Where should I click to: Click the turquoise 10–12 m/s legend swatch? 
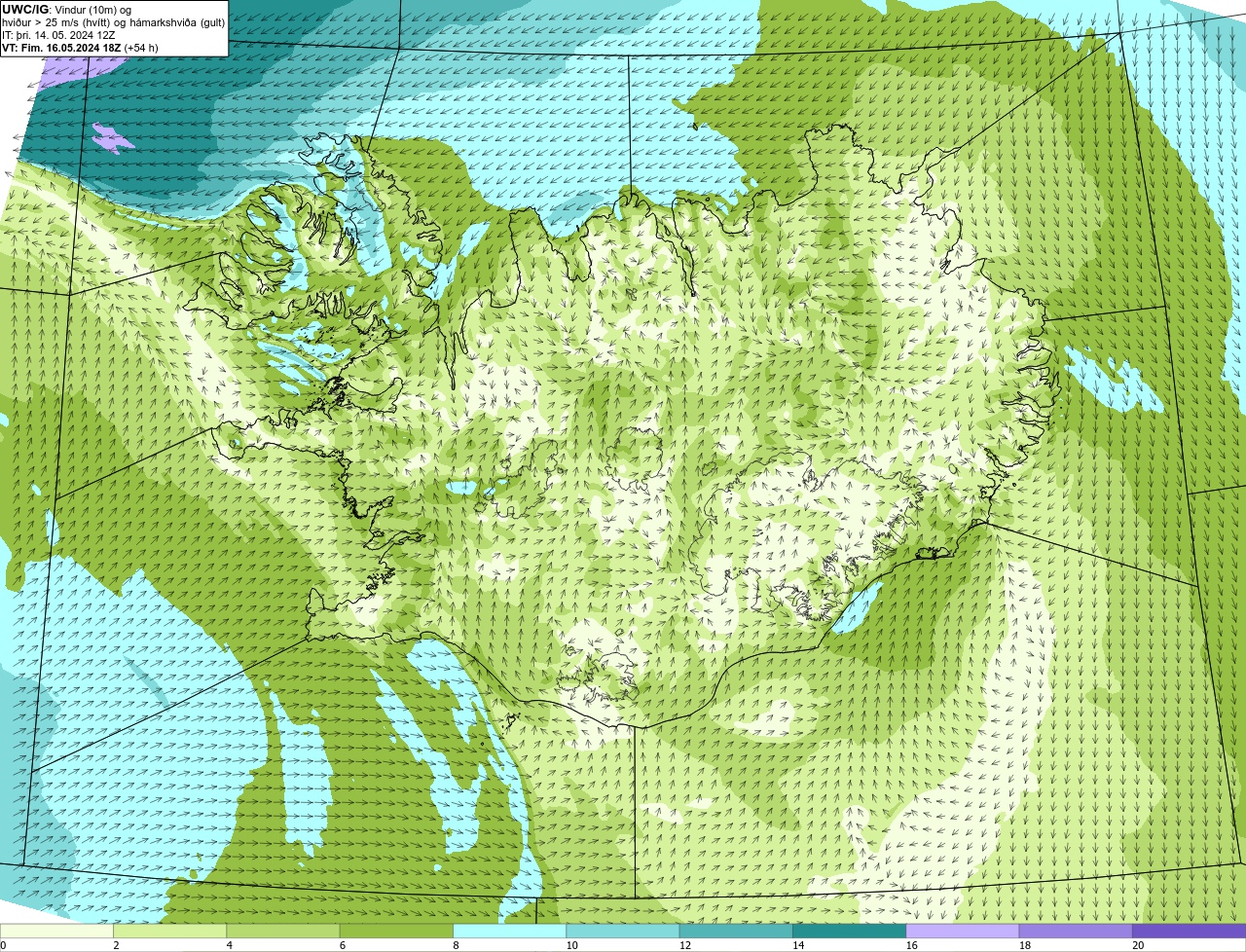click(623, 932)
